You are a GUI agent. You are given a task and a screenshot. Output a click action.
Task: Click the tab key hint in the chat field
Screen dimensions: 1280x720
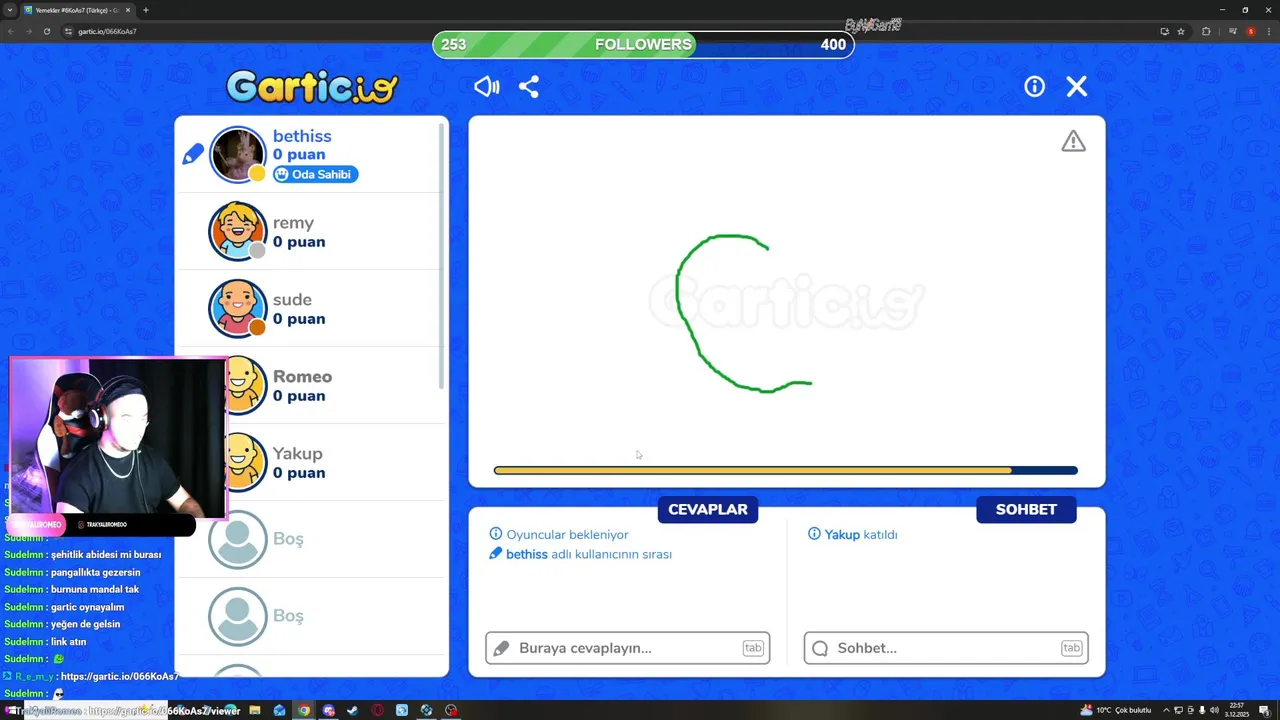[x=1071, y=648]
